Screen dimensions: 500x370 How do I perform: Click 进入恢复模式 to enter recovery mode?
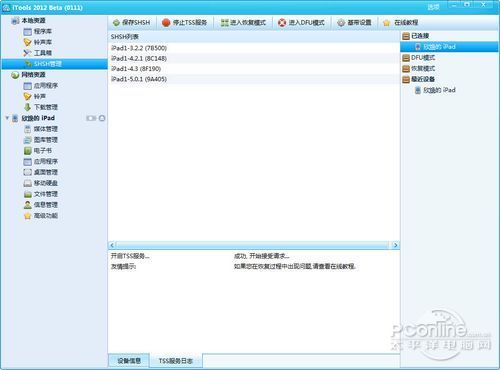[243, 22]
